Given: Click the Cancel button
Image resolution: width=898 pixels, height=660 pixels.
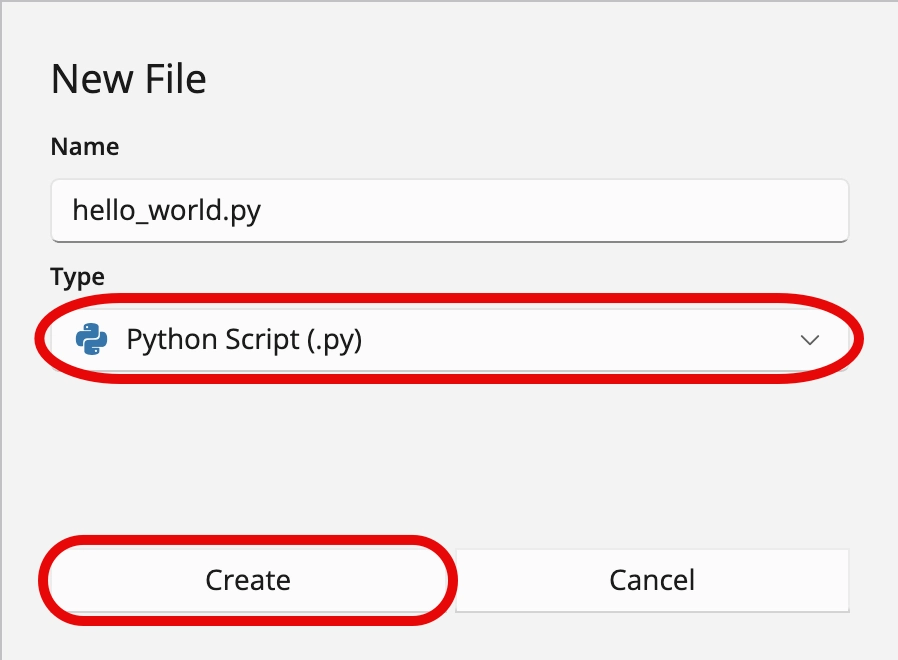Looking at the screenshot, I should (x=652, y=580).
